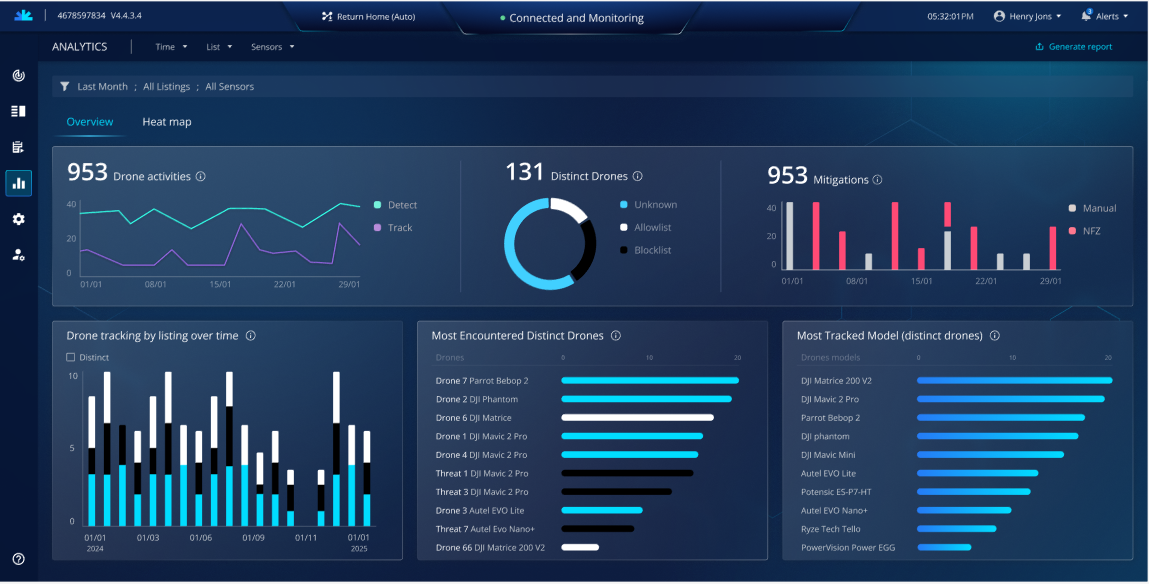Click the help question mark icon

(x=18, y=559)
